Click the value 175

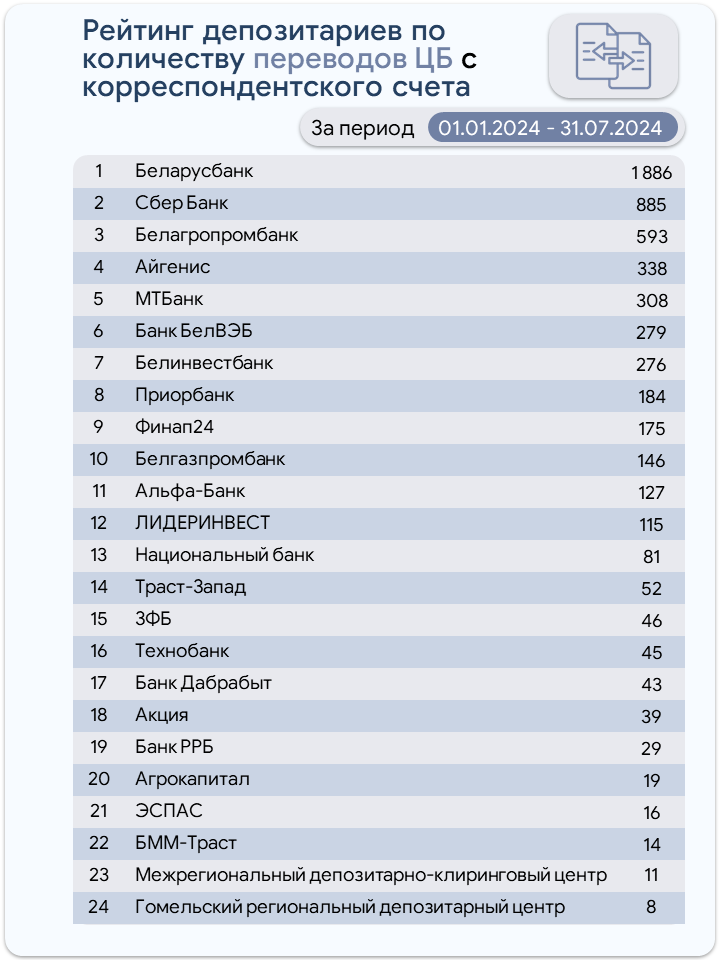[651, 429]
